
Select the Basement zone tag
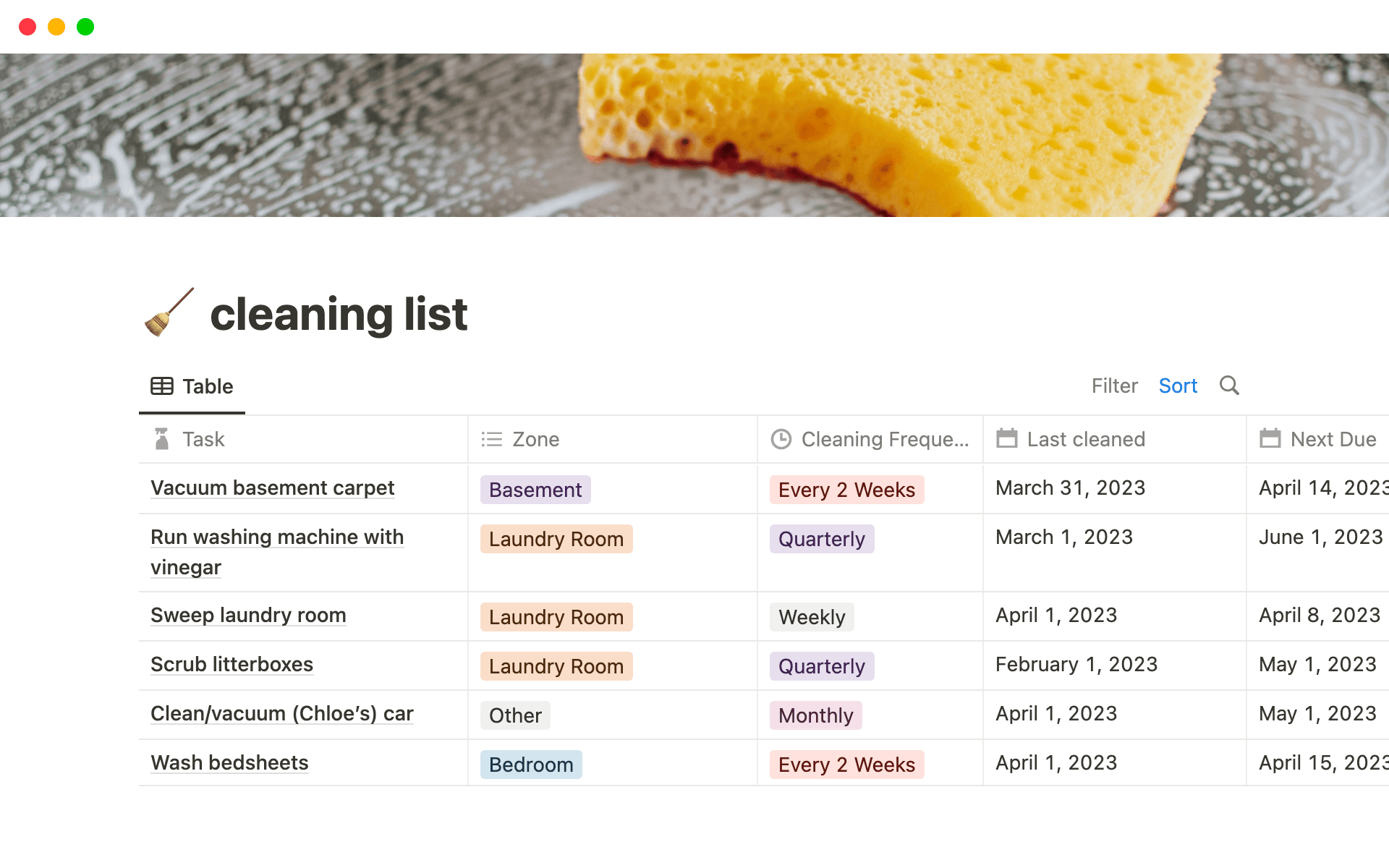point(535,490)
